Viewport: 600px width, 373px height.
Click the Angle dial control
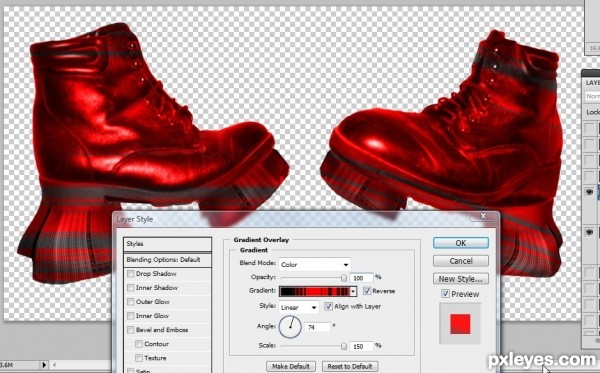pos(290,327)
